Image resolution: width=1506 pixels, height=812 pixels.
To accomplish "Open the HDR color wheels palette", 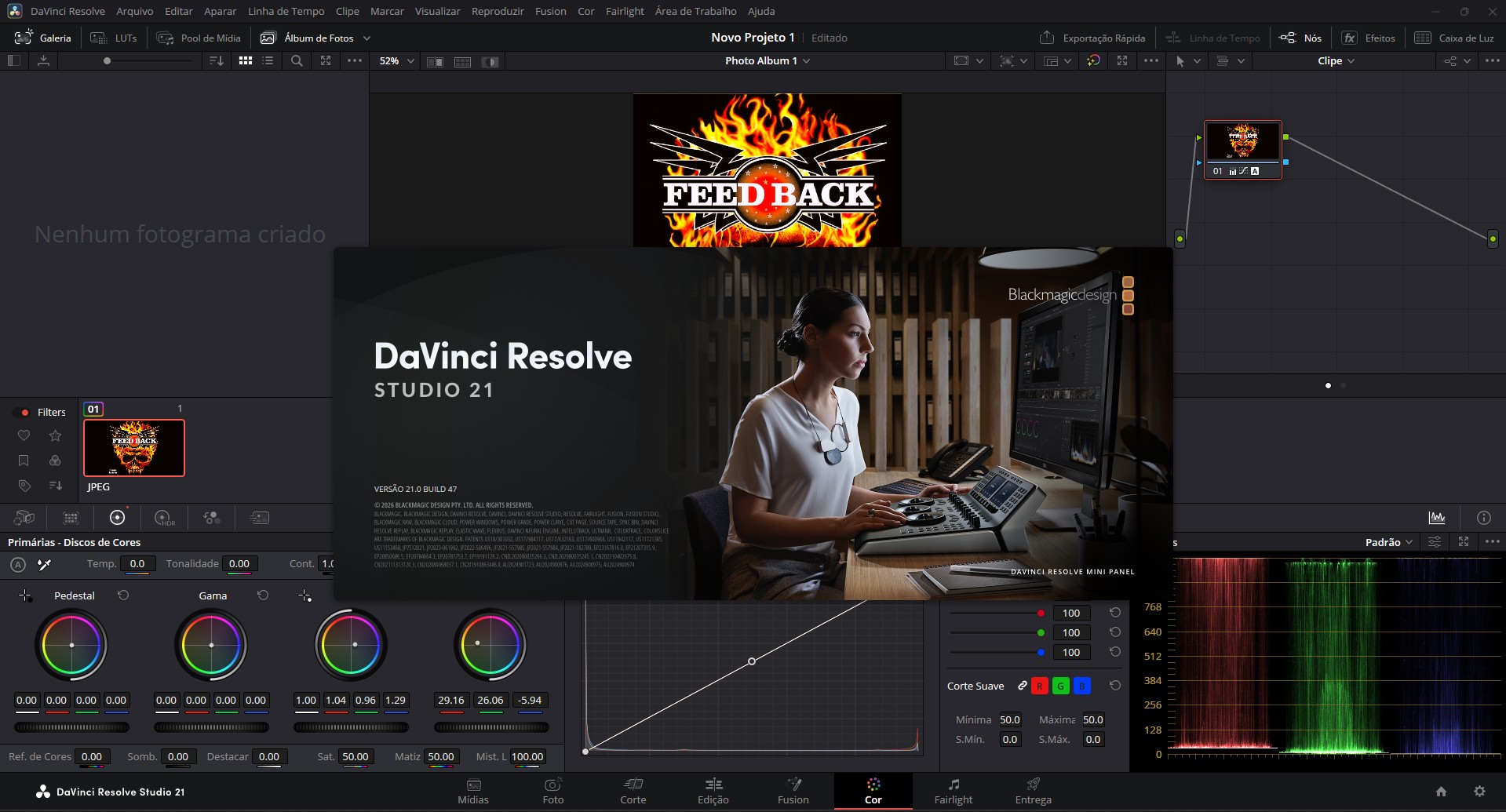I will point(164,518).
